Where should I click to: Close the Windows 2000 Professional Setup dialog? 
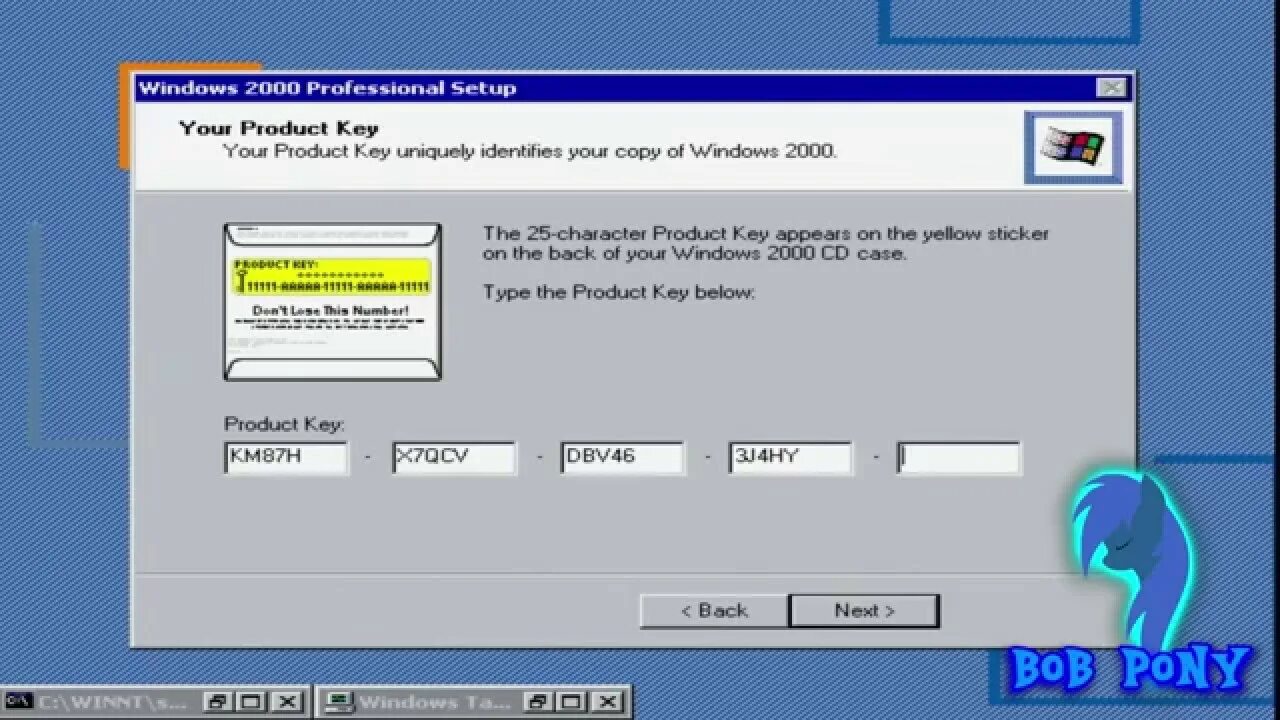click(1111, 88)
